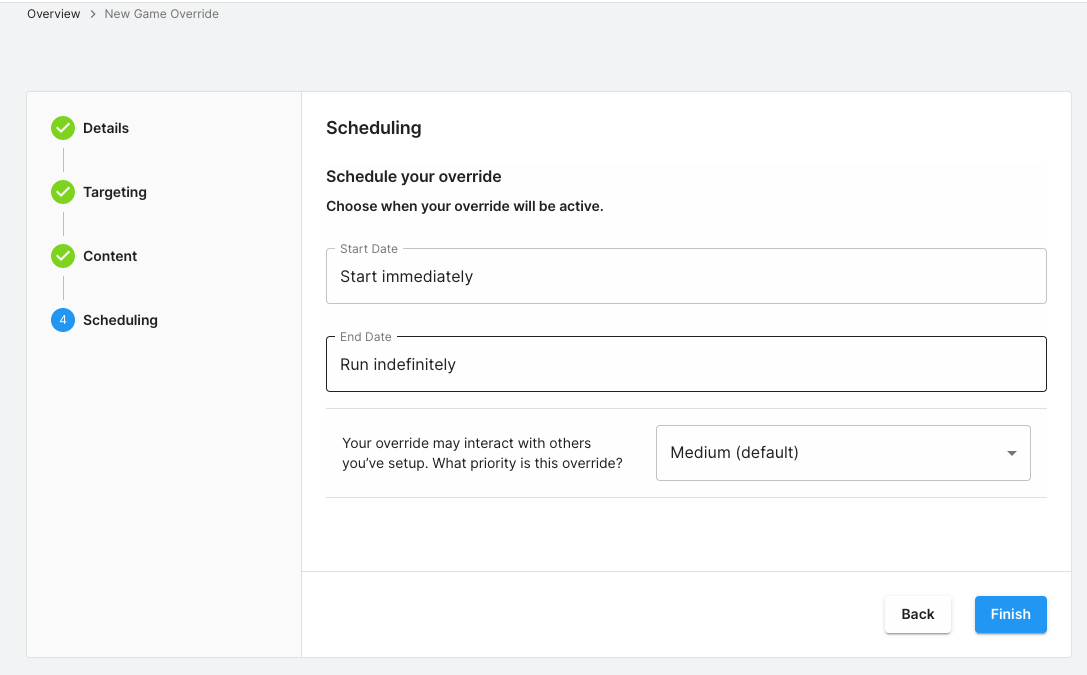The height and width of the screenshot is (675, 1087).
Task: Click the override priority question text
Action: click(x=482, y=453)
